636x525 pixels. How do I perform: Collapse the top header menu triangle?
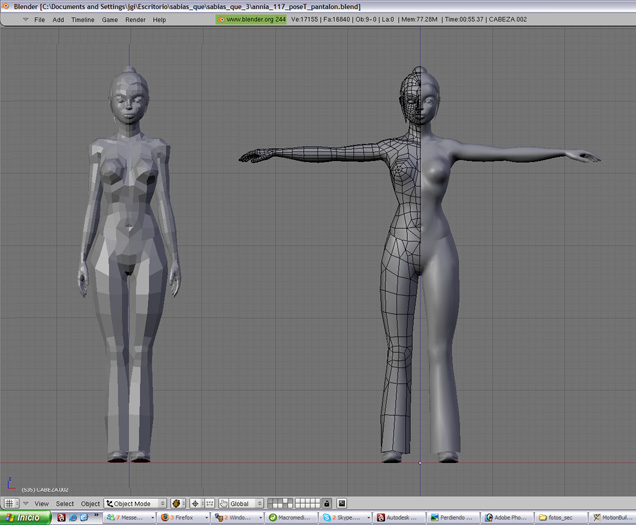(25, 19)
